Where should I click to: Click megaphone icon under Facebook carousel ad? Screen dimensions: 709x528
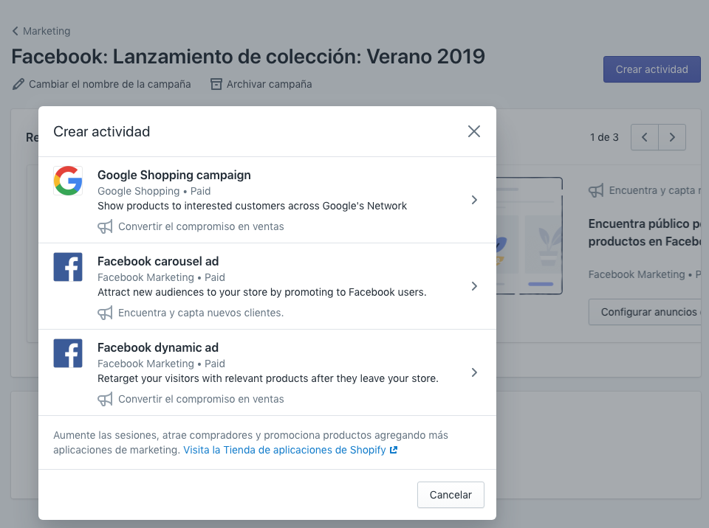pyautogui.click(x=105, y=313)
